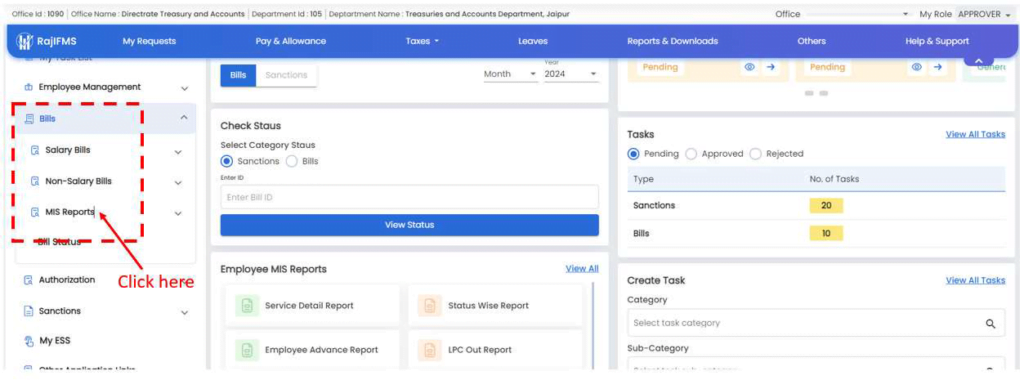Toggle eye icon on second Pending card
The image size is (1024, 380).
[917, 67]
